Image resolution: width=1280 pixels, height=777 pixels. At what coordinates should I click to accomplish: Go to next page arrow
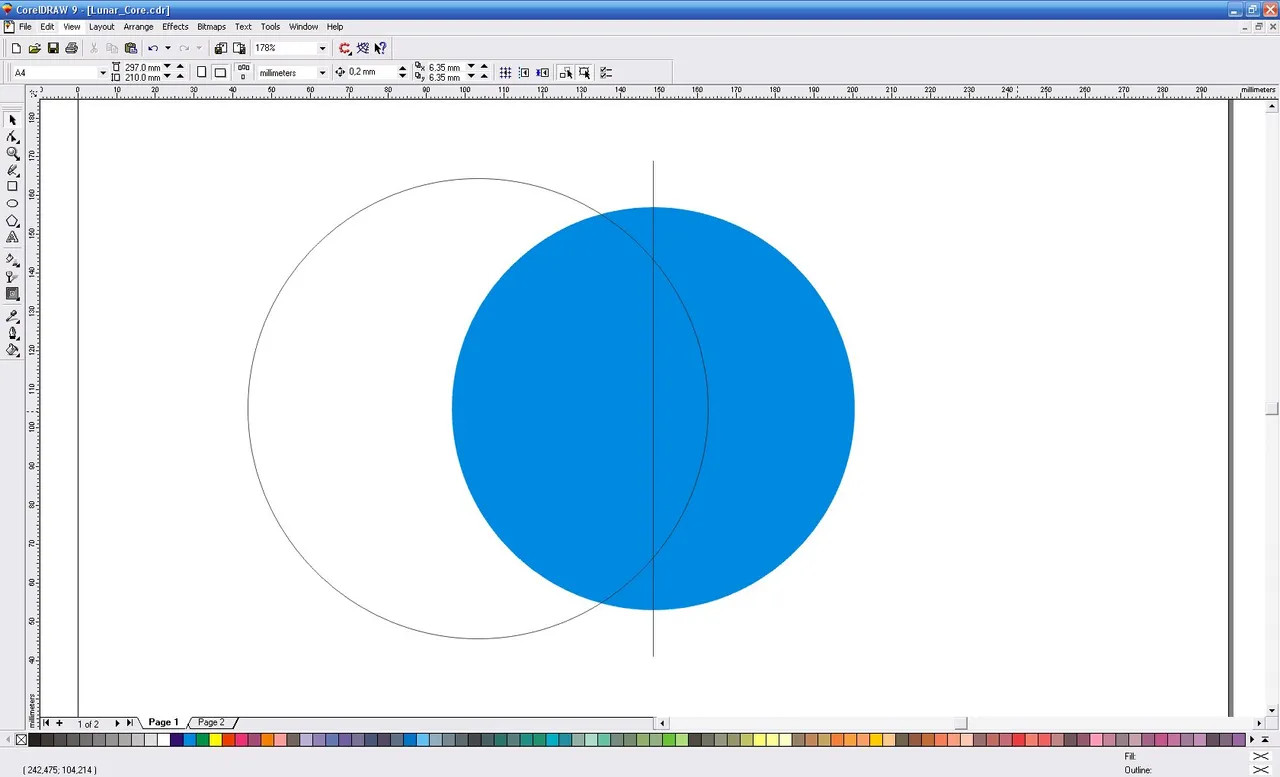coord(117,723)
